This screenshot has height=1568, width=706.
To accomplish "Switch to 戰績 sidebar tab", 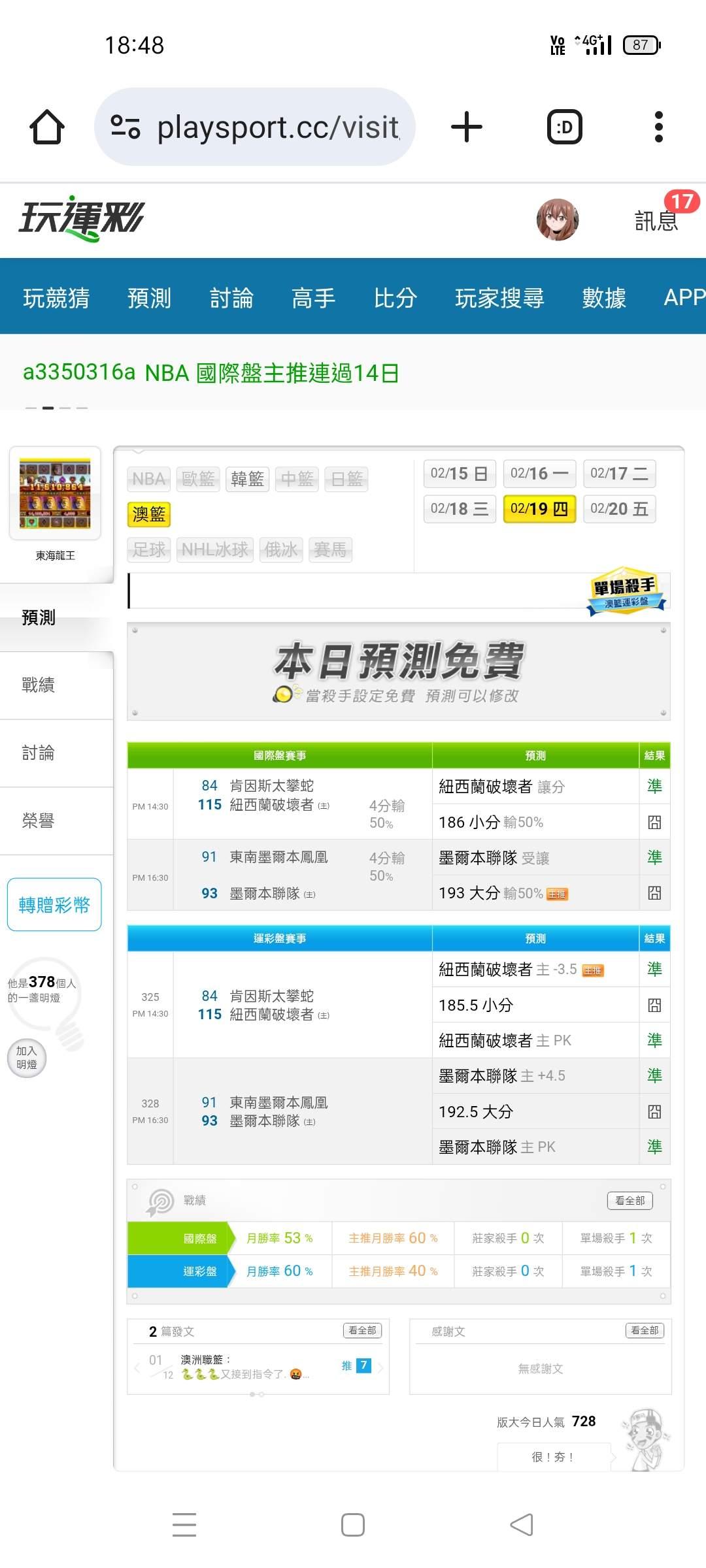I will (x=39, y=685).
